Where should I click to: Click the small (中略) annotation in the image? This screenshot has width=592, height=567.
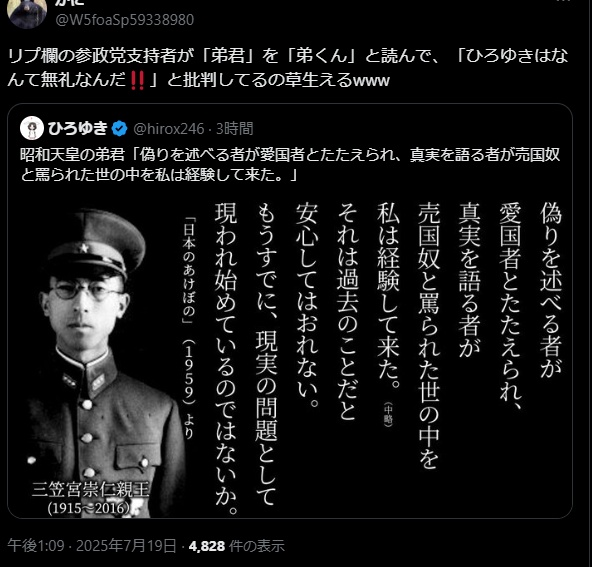tap(388, 414)
